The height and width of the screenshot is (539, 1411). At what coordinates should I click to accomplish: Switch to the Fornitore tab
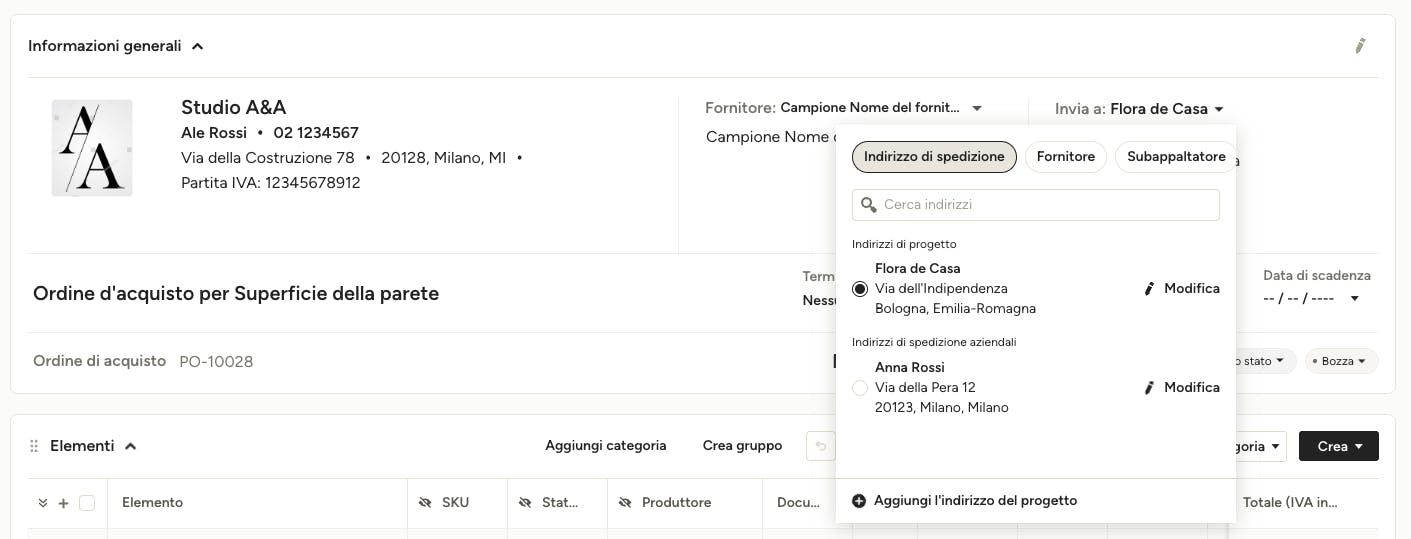click(1066, 157)
